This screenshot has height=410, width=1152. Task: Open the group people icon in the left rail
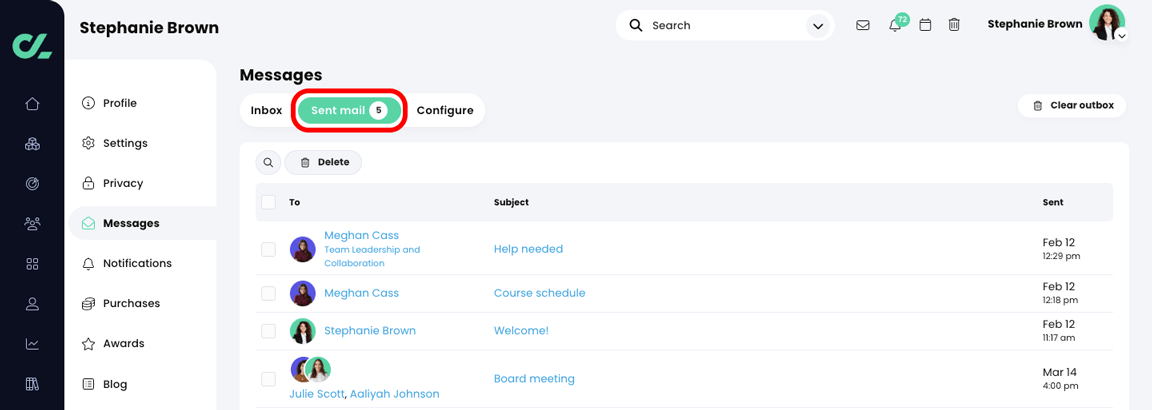[x=32, y=223]
